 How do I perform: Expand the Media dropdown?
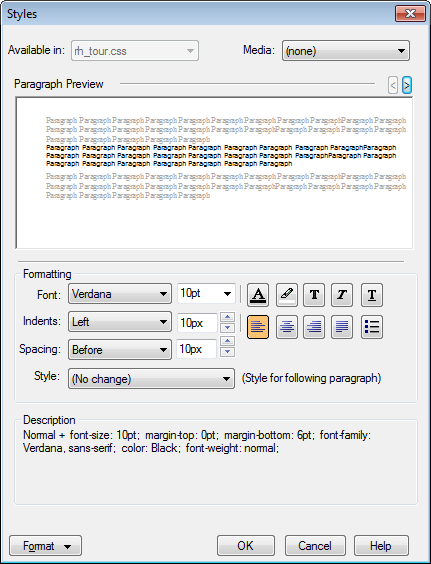click(346, 51)
